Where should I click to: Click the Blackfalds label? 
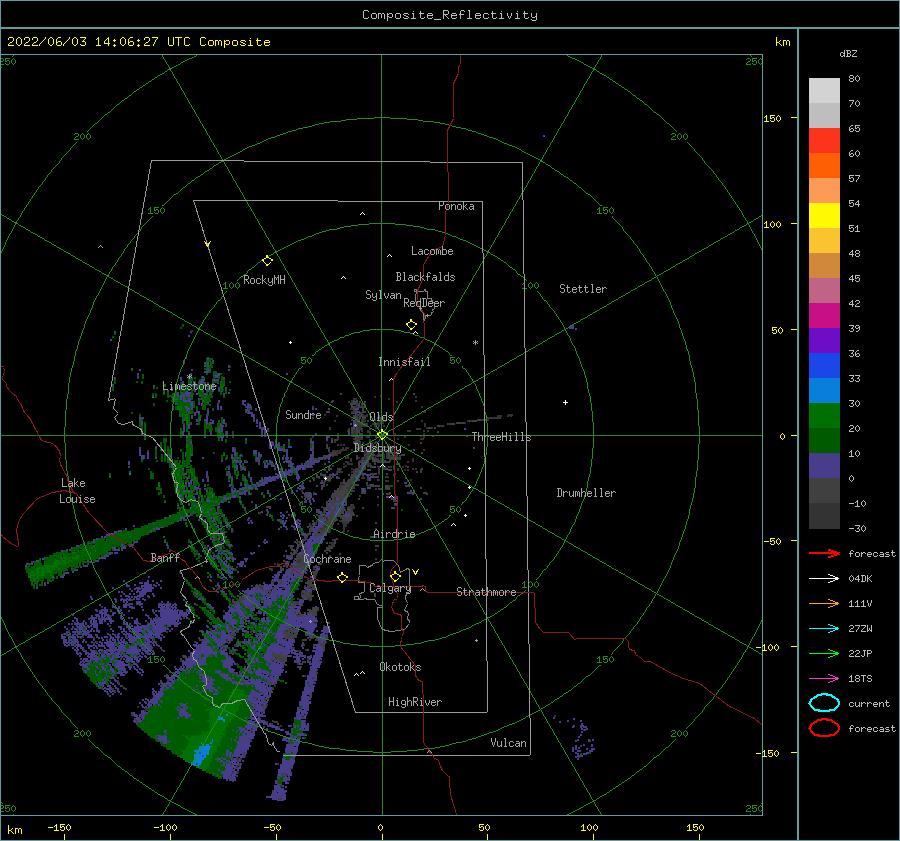click(x=425, y=277)
